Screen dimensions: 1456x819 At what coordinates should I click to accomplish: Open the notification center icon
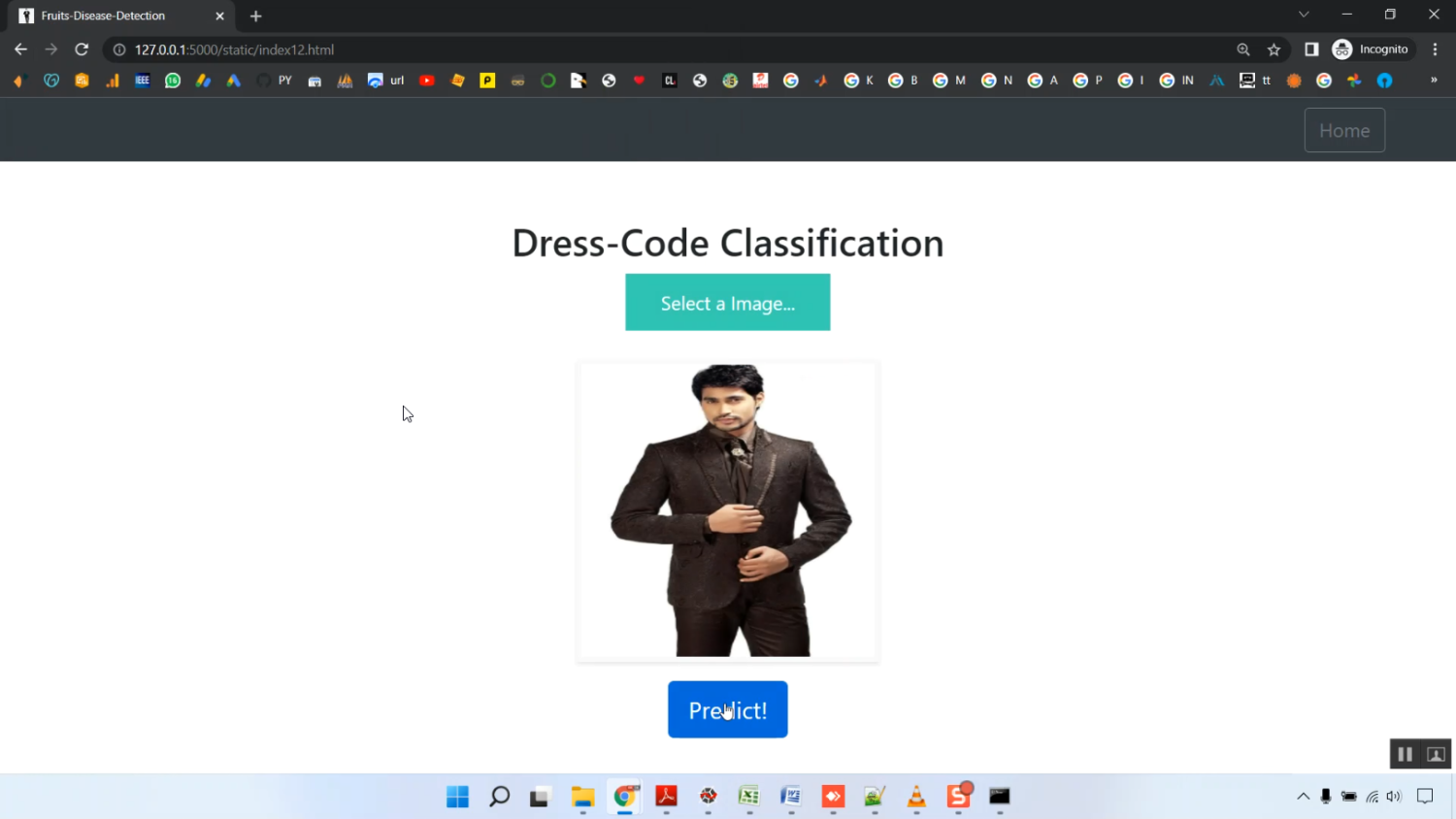point(1425,797)
